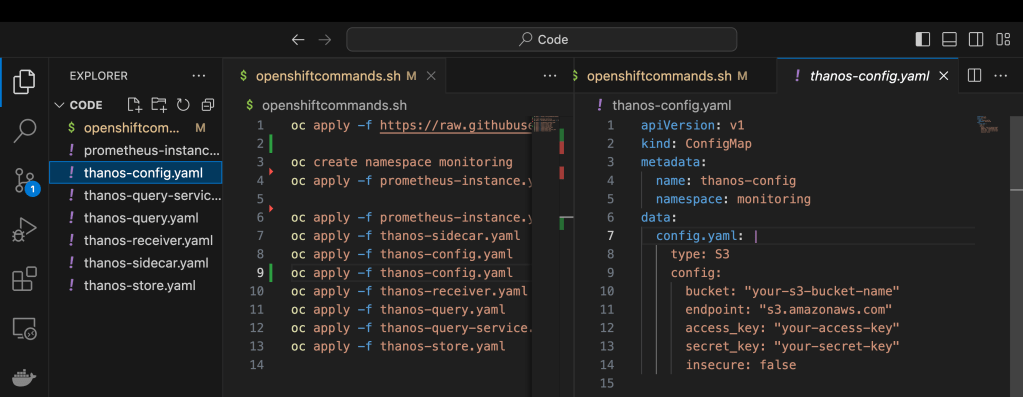1023x397 pixels.
Task: Open the Docker view in activity bar
Action: coord(24,377)
